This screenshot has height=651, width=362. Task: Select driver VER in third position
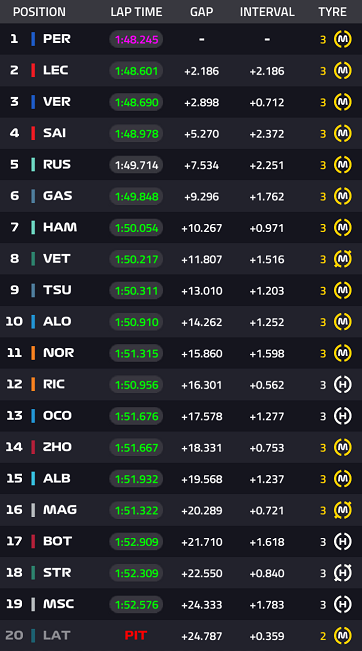57,102
